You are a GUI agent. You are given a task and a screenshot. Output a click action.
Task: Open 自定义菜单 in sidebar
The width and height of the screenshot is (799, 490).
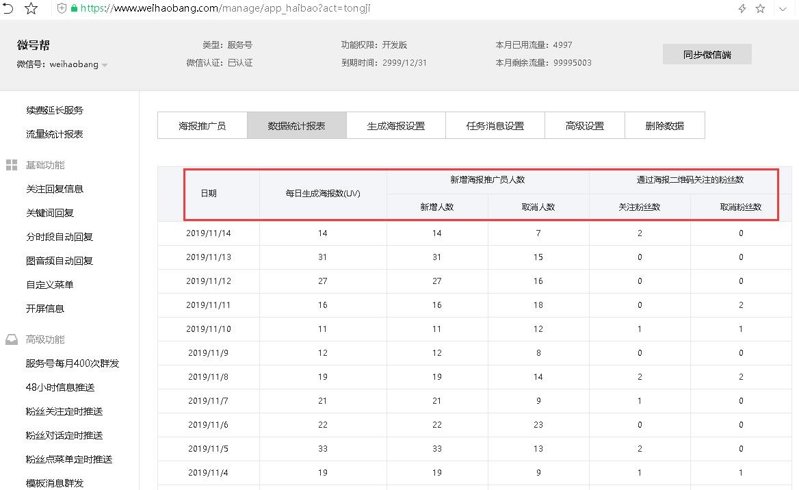(x=50, y=285)
